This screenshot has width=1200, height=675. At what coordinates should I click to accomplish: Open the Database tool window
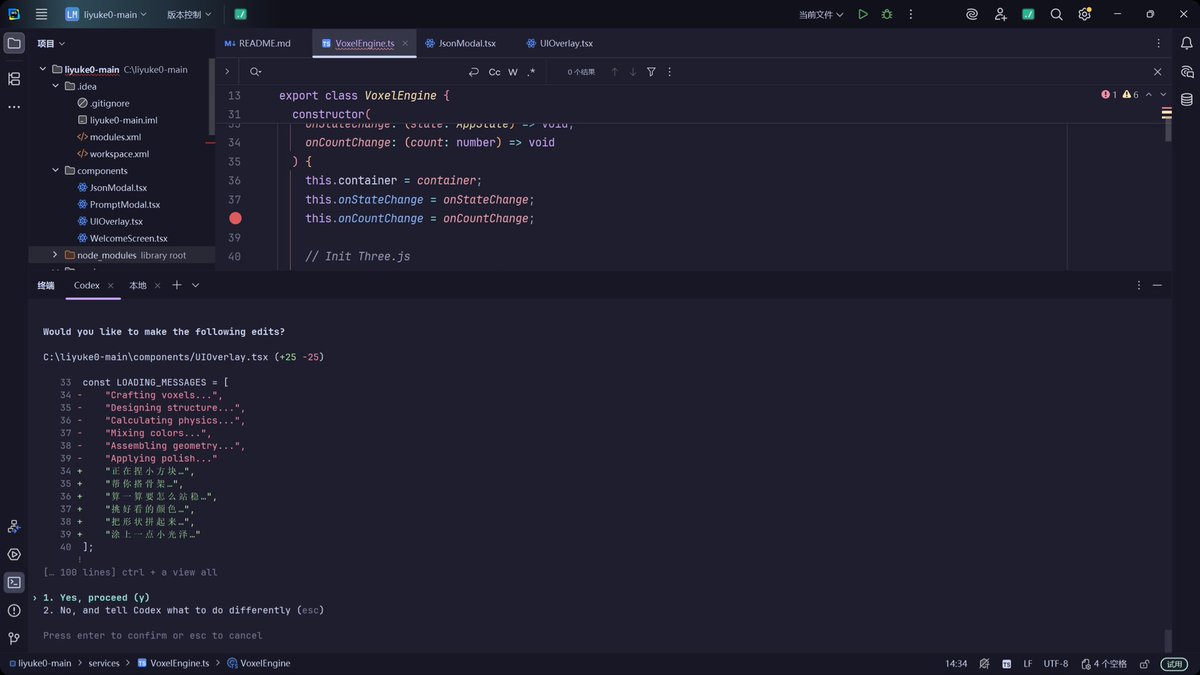[1187, 100]
